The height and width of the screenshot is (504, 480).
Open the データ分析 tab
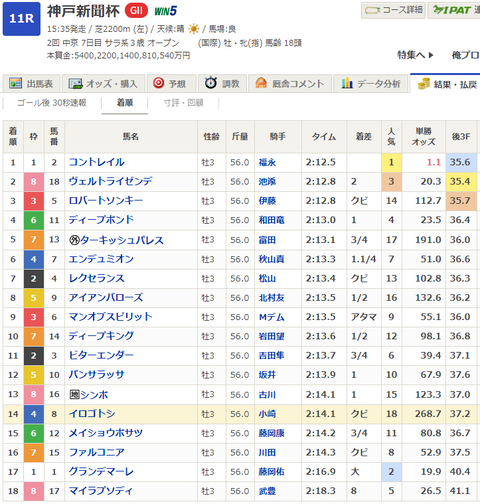coord(371,83)
